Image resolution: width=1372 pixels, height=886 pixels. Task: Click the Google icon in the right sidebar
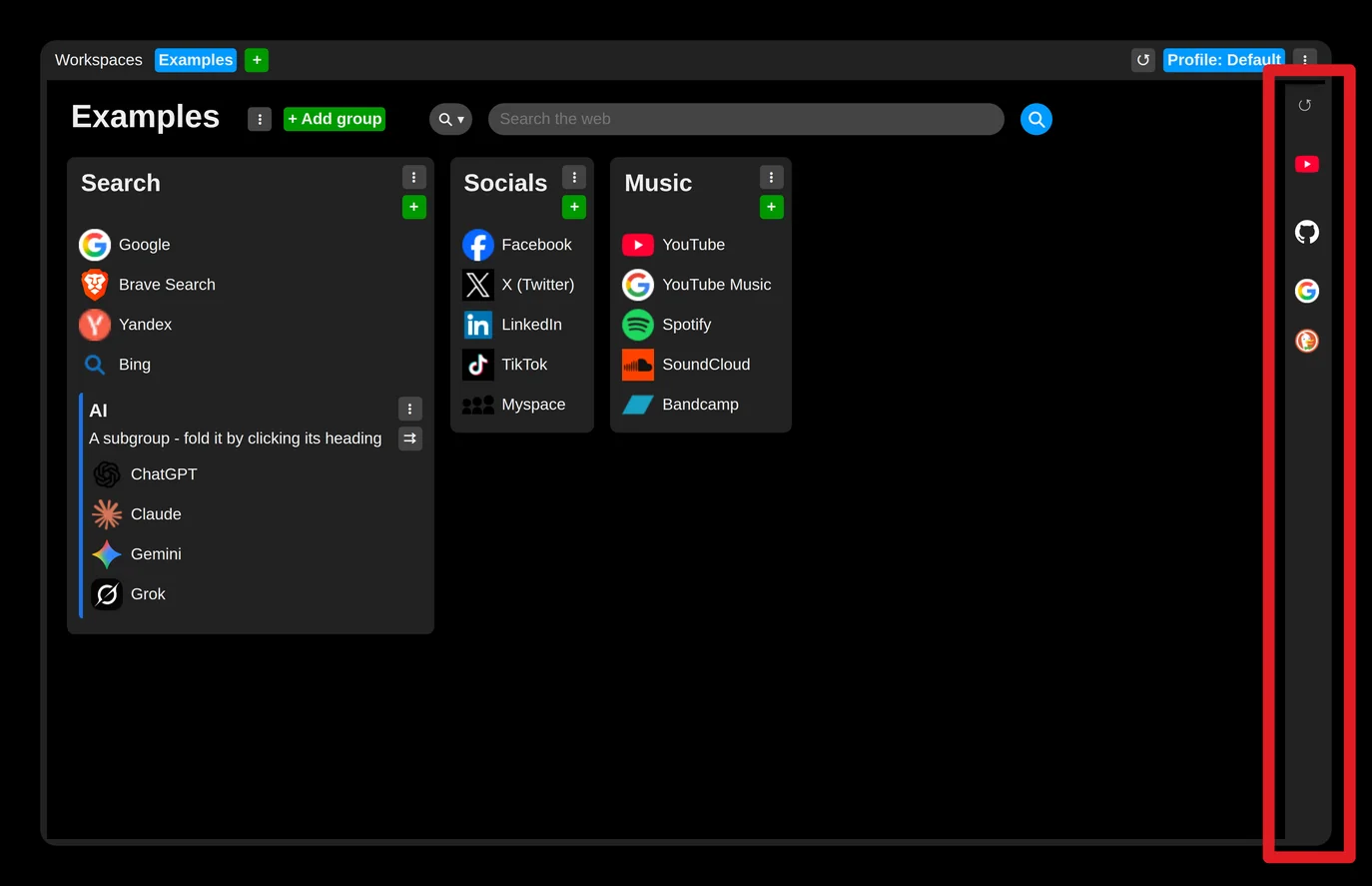(1307, 291)
